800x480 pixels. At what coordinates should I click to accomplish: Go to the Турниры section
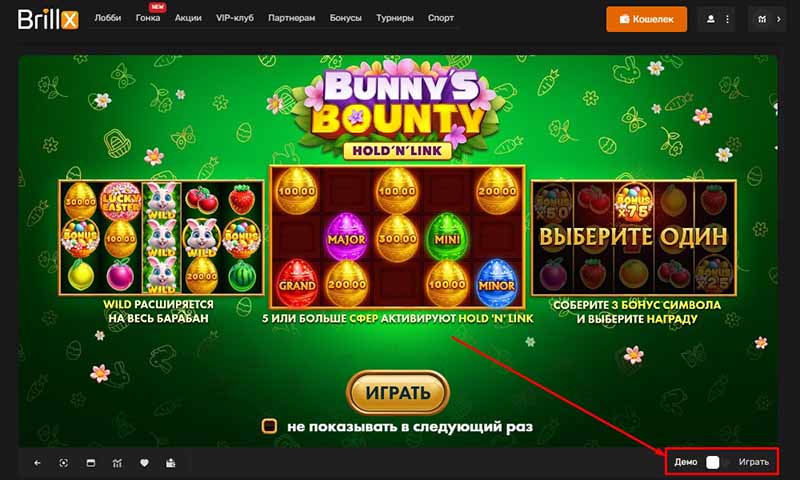[395, 18]
